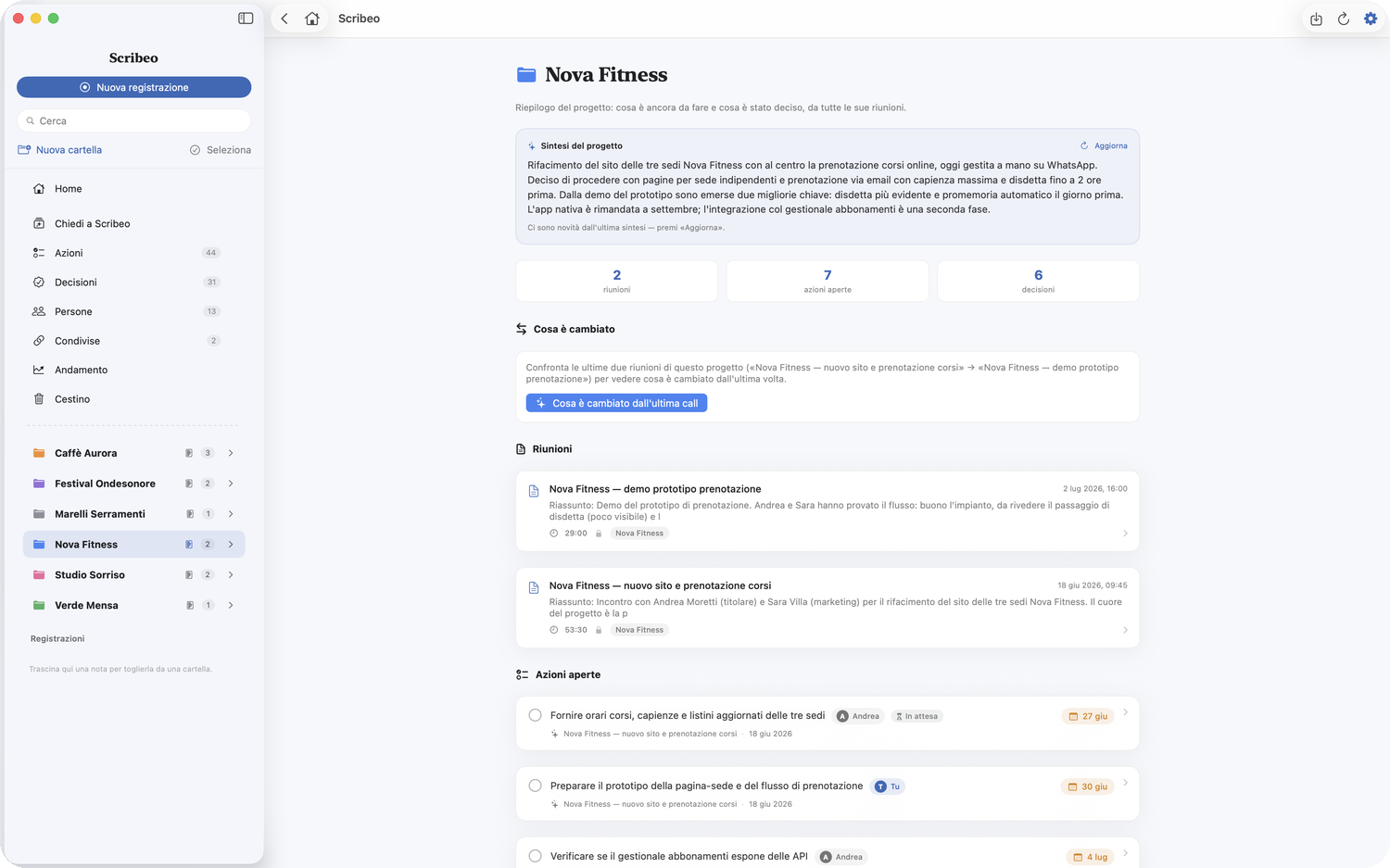Go to Andamento in sidebar

[x=133, y=370]
